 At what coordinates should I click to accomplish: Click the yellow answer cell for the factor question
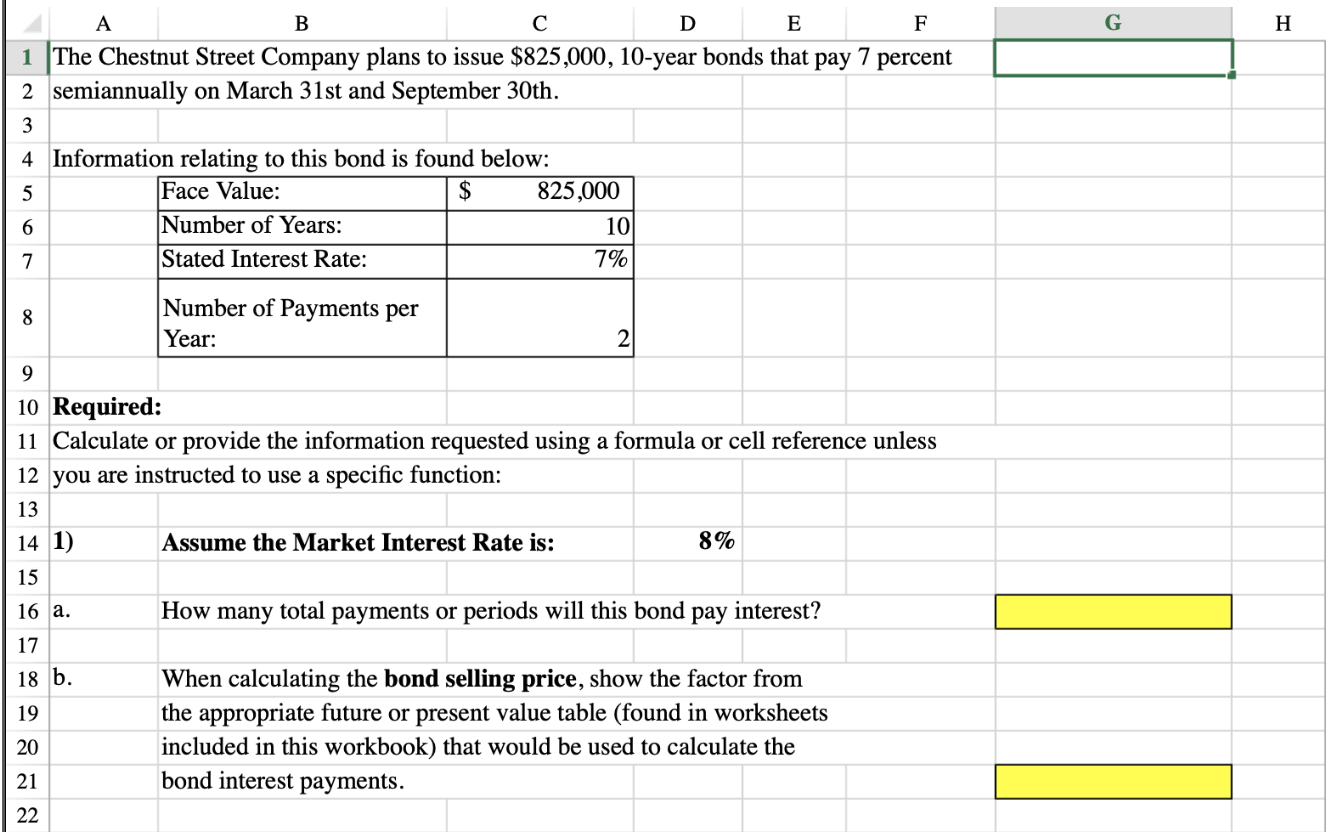tap(1111, 782)
